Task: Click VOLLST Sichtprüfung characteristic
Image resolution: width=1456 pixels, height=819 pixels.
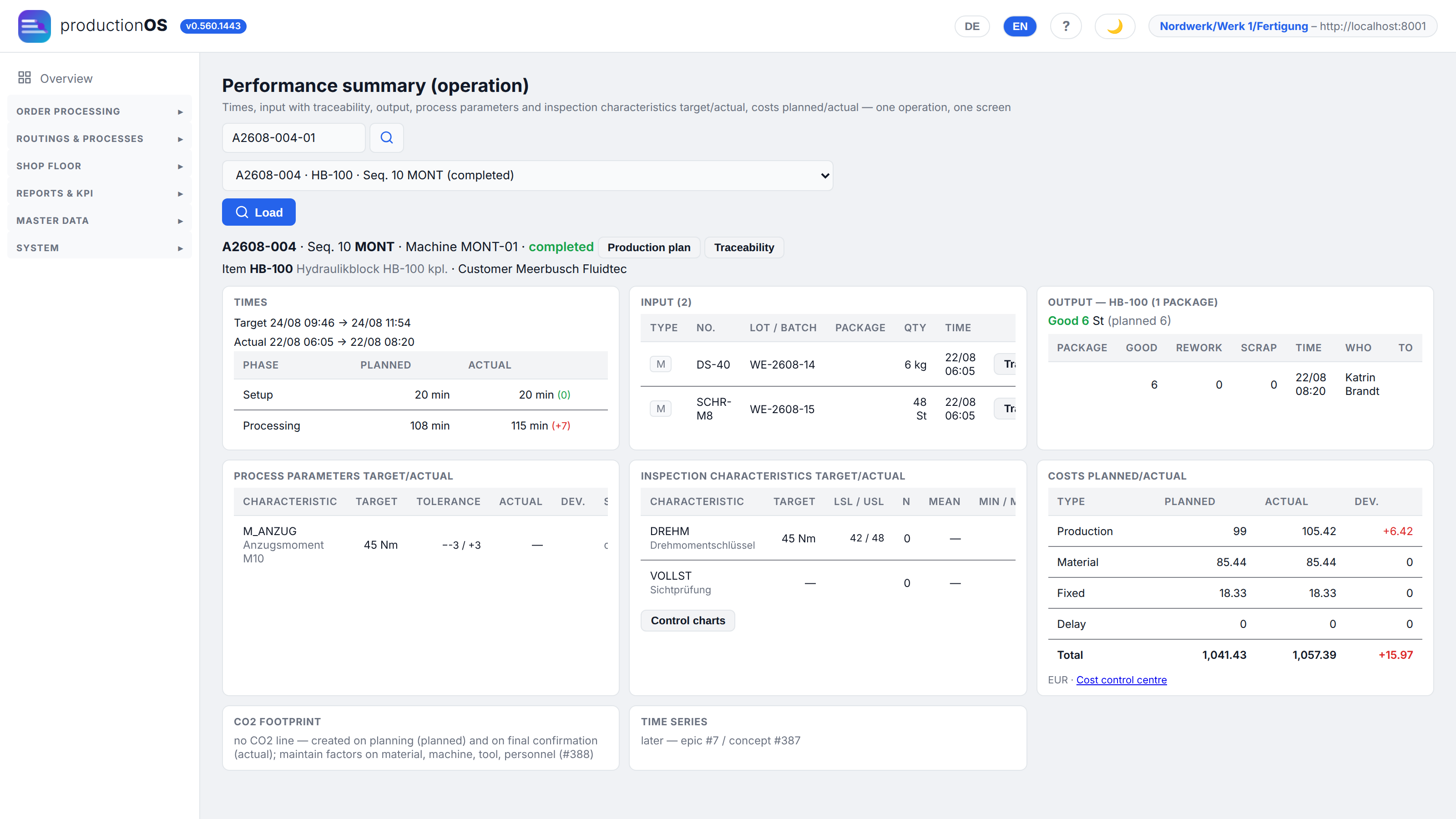Action: coord(681,583)
